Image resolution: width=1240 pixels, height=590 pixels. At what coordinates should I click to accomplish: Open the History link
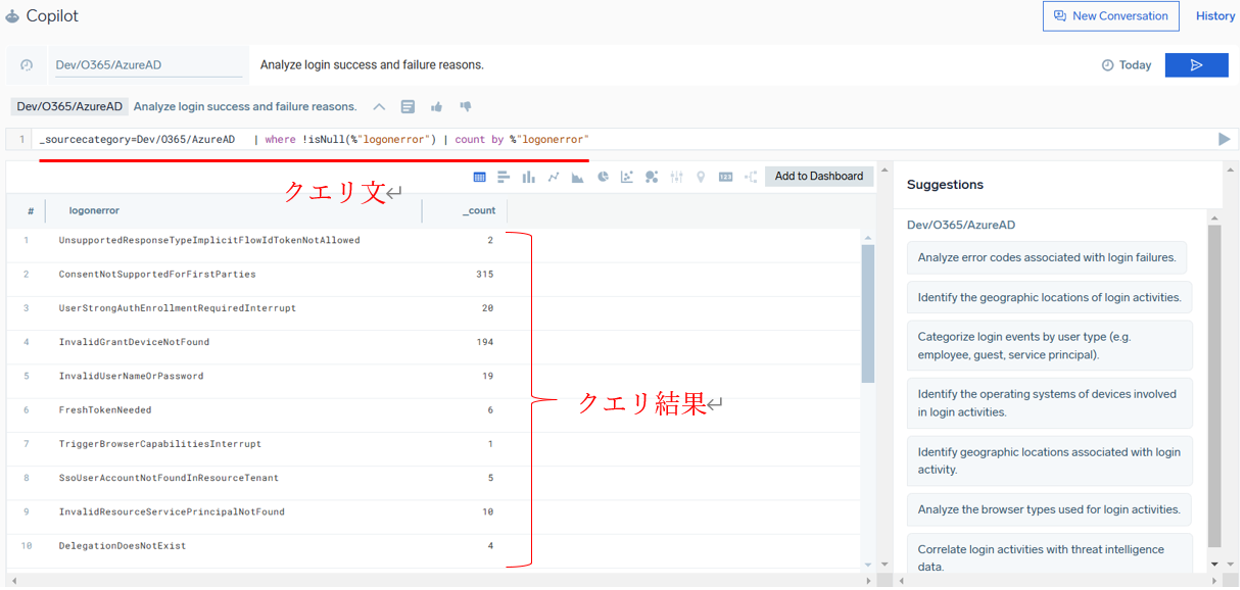coord(1215,16)
